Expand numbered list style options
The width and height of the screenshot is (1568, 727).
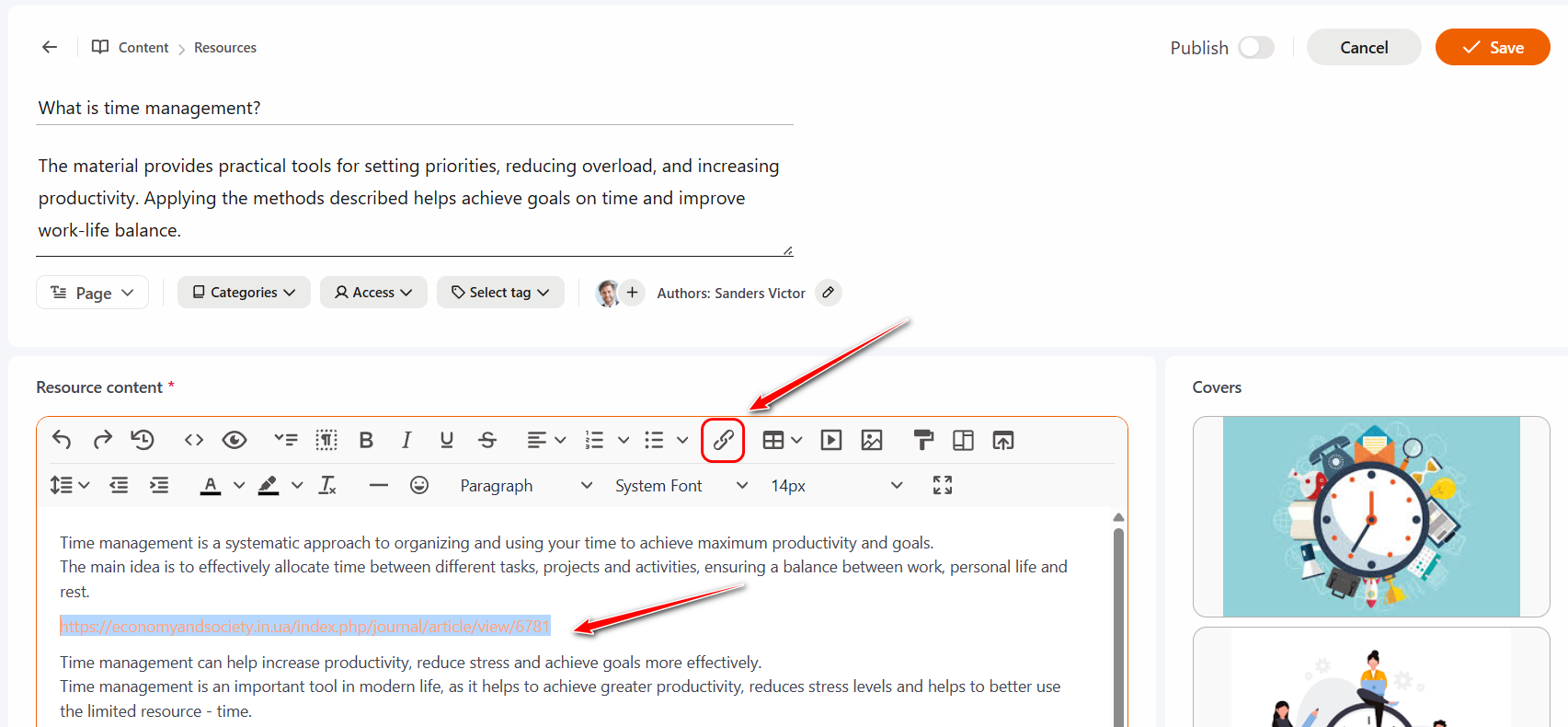[x=624, y=440]
